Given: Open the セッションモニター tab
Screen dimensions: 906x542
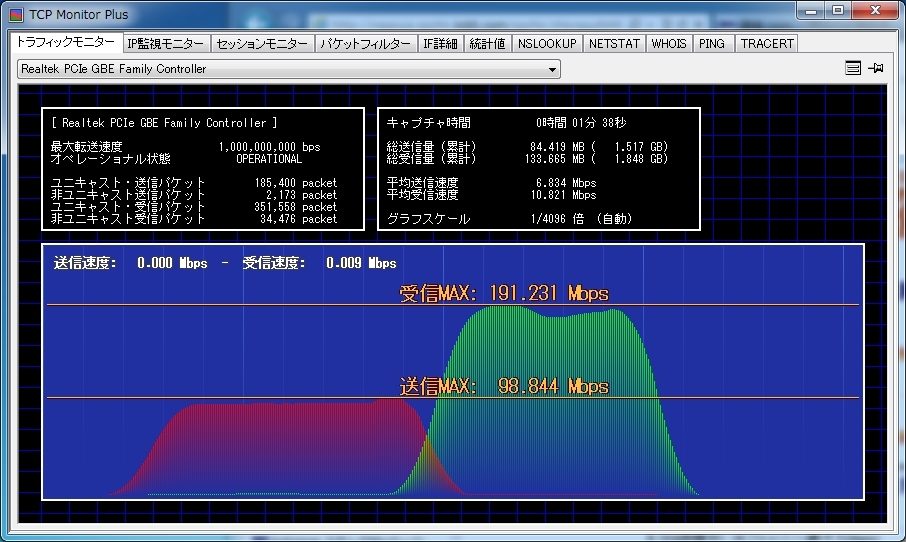Looking at the screenshot, I should 262,44.
